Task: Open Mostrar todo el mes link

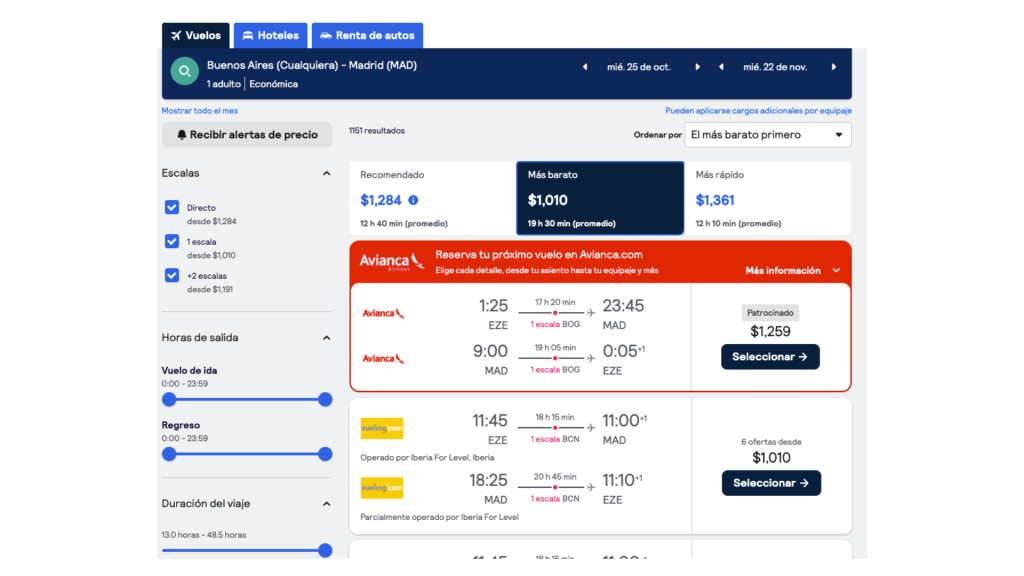Action: click(x=200, y=110)
